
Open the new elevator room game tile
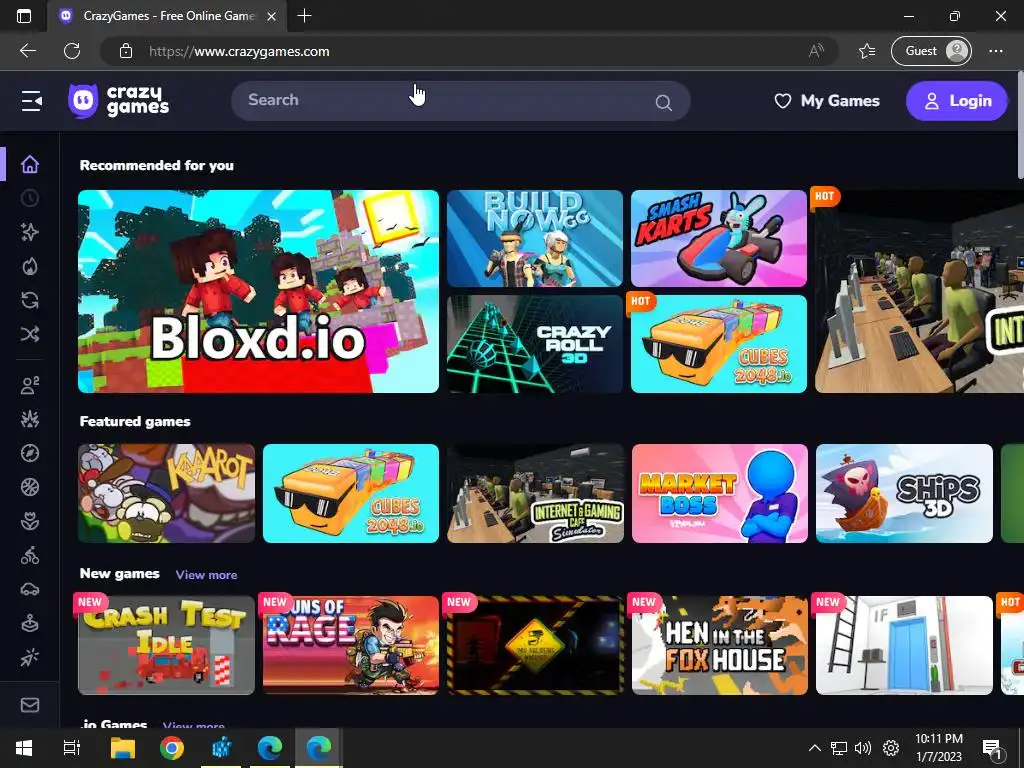[x=904, y=645]
